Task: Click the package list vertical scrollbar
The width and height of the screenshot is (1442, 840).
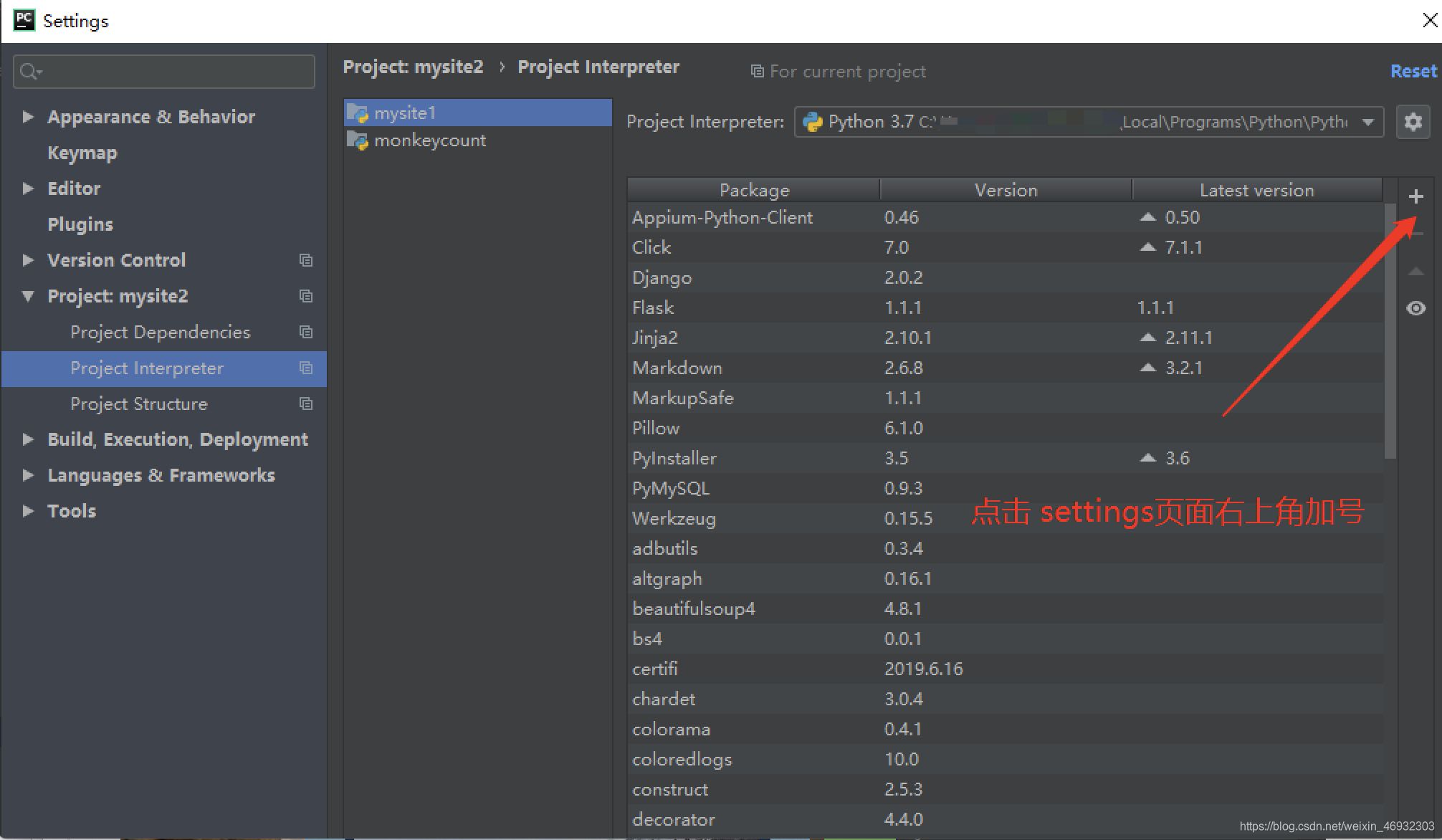Action: [x=1390, y=330]
